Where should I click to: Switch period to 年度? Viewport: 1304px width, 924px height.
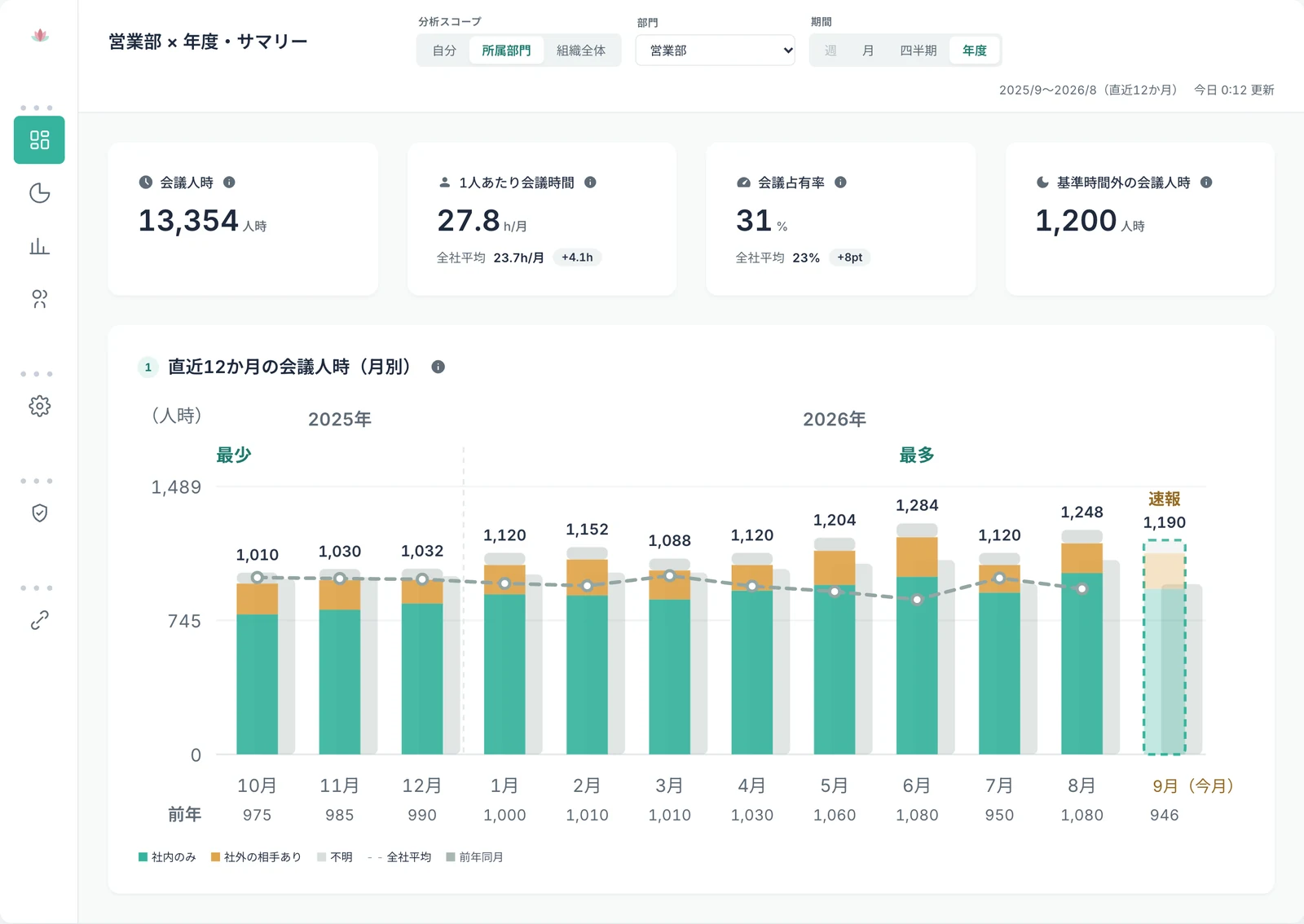click(x=975, y=51)
